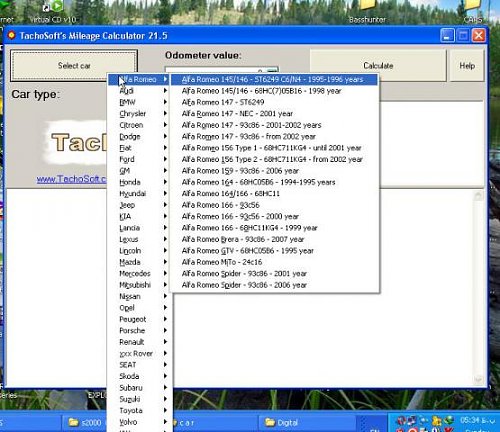This screenshot has height=432, width=500.
Task: Choose Subaru in the brand list
Action: (x=140, y=388)
